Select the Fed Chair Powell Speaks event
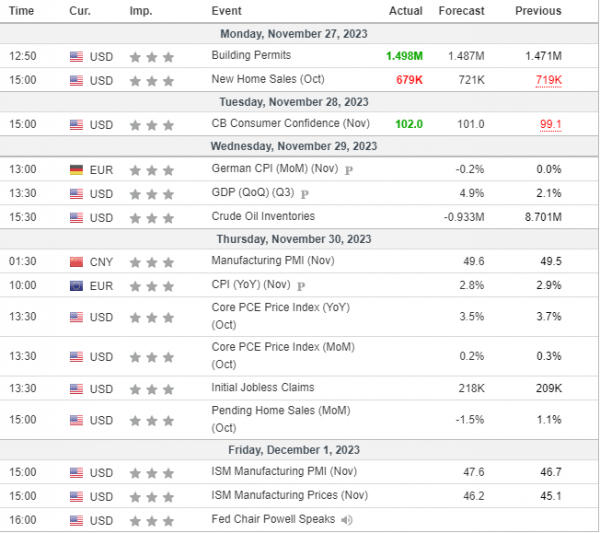600x533 pixels. (x=272, y=520)
